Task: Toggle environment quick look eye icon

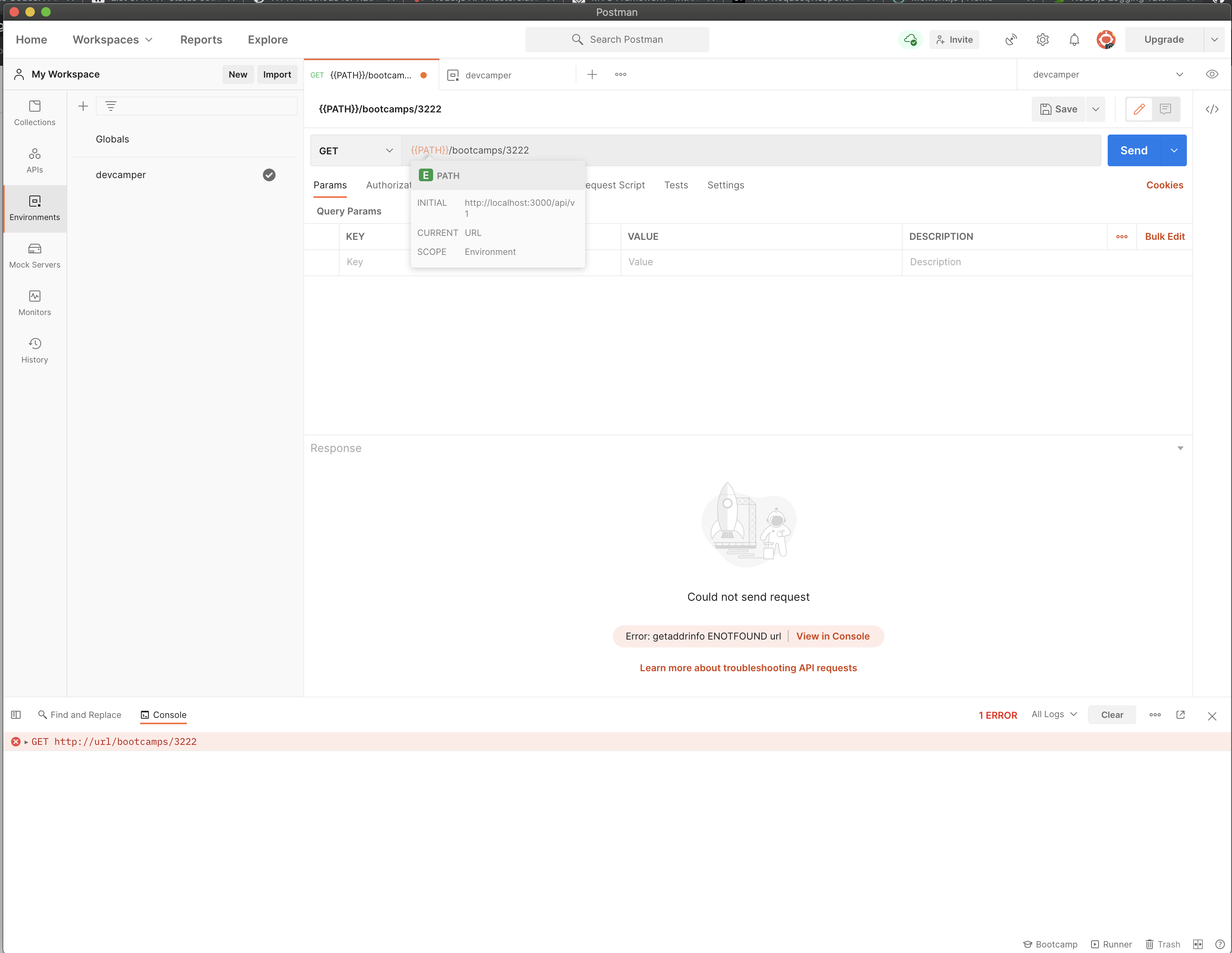Action: click(x=1212, y=74)
